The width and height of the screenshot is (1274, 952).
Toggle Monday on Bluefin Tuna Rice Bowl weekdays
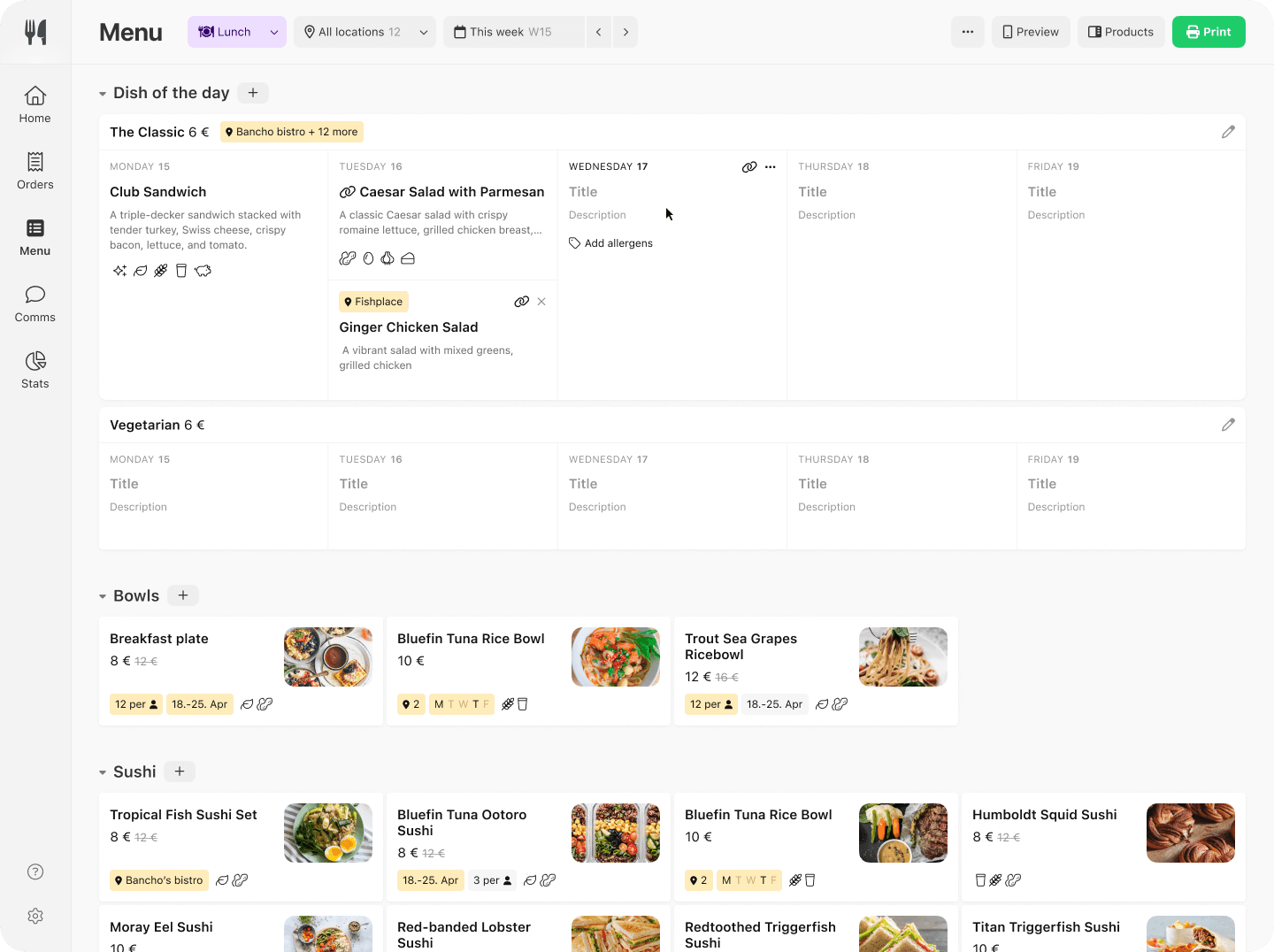tap(439, 703)
